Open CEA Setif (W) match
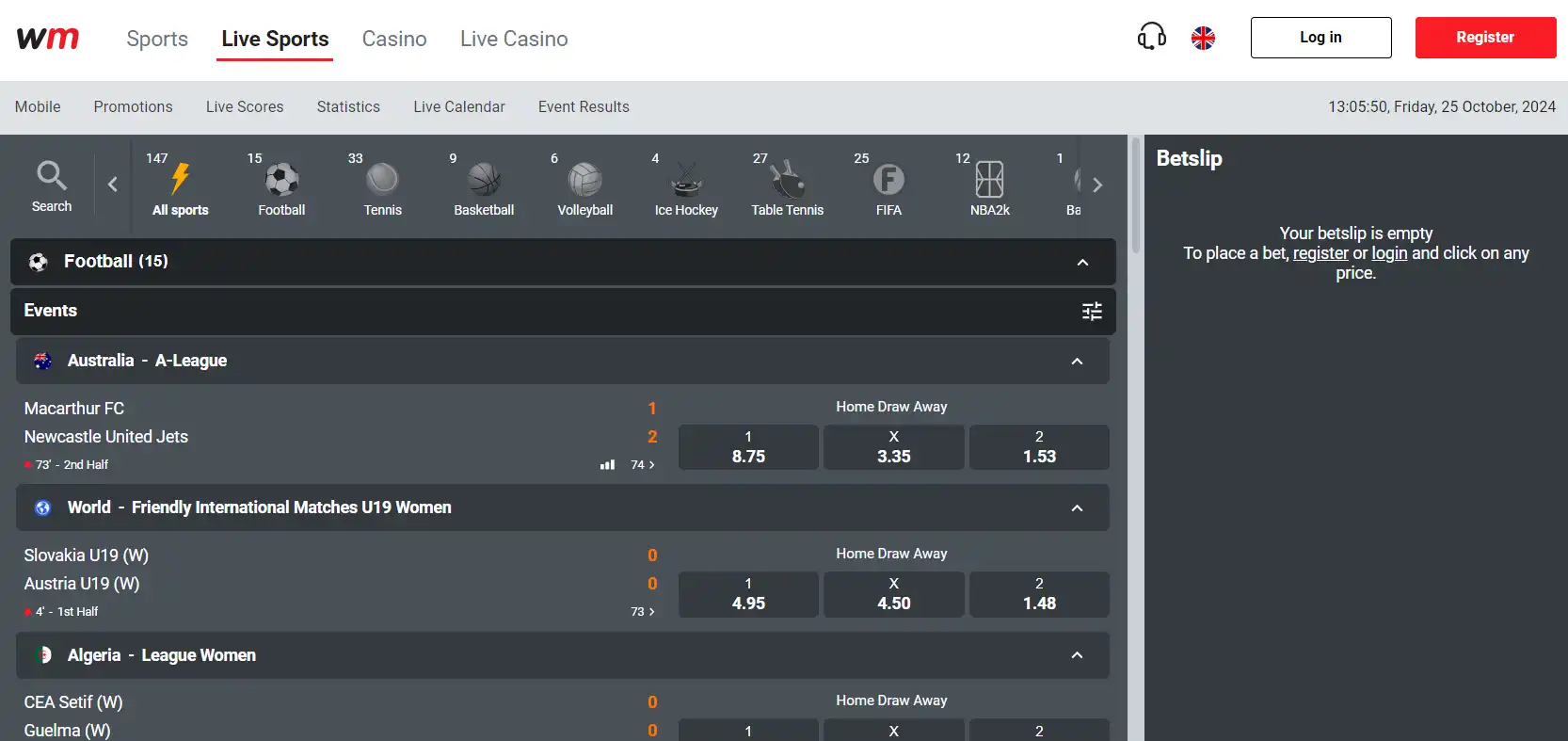Screen dimensions: 1568x741 coord(73,702)
